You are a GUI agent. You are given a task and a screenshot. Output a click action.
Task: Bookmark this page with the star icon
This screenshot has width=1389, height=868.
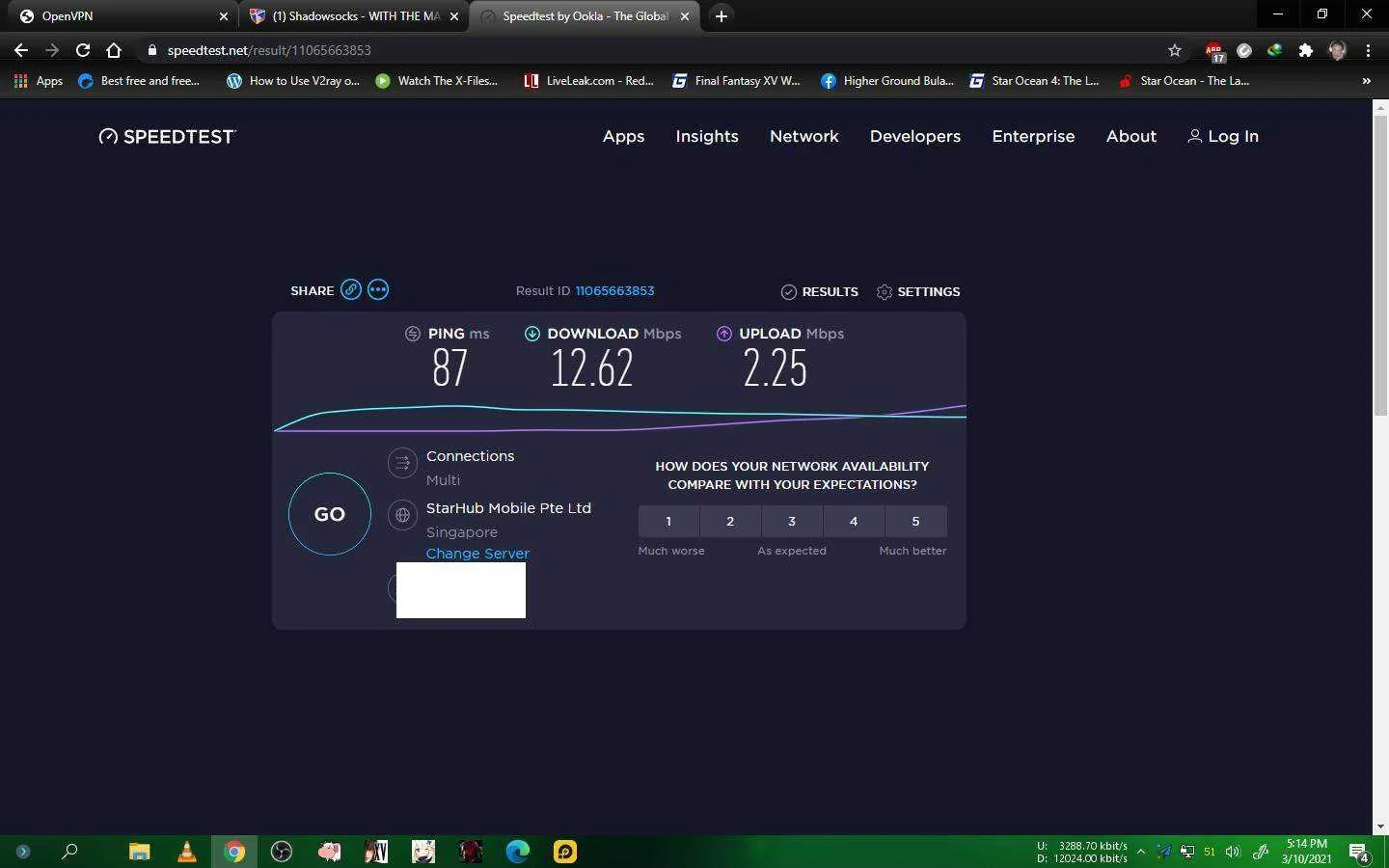[1175, 50]
